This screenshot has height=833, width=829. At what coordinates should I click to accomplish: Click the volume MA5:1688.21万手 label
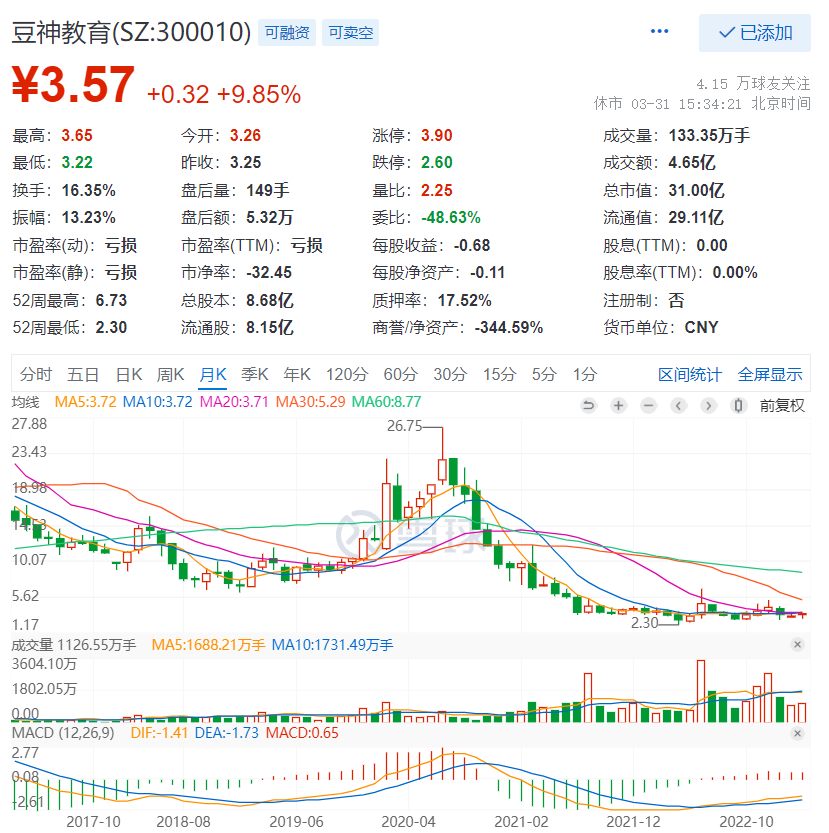[x=208, y=645]
